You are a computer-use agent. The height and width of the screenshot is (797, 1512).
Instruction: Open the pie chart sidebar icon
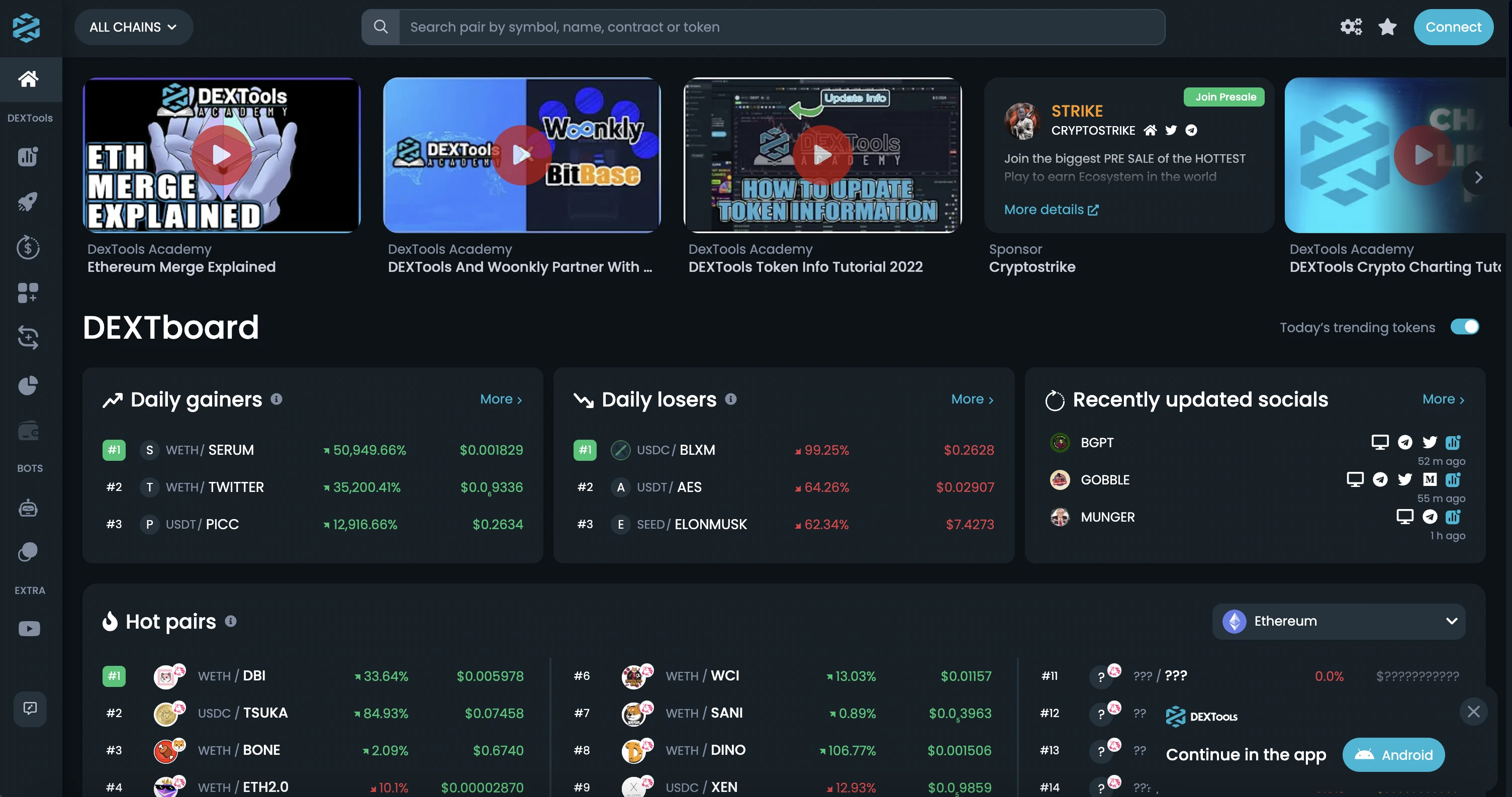pos(28,385)
